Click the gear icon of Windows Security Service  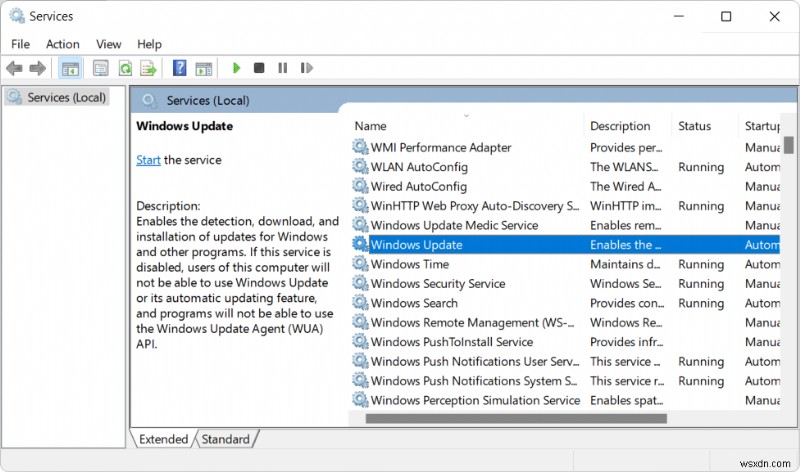[x=360, y=283]
